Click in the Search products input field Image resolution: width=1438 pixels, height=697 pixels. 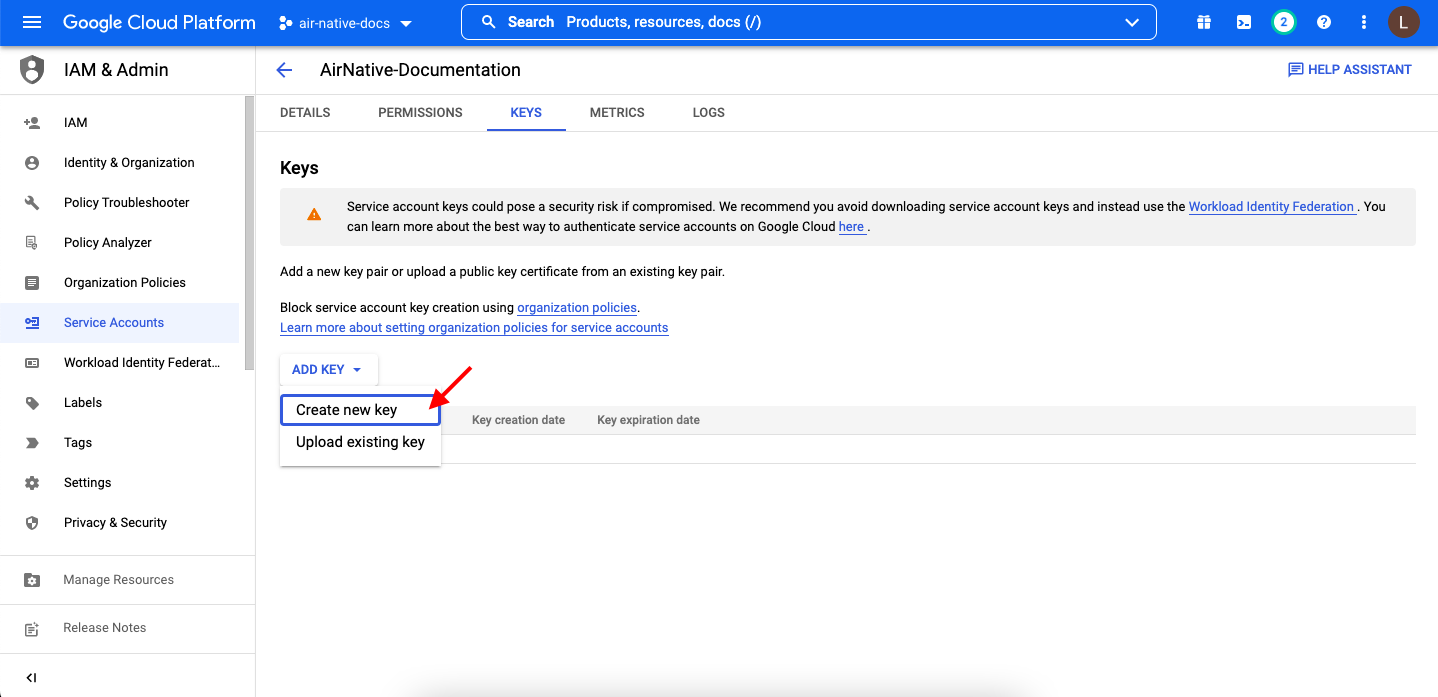800,22
